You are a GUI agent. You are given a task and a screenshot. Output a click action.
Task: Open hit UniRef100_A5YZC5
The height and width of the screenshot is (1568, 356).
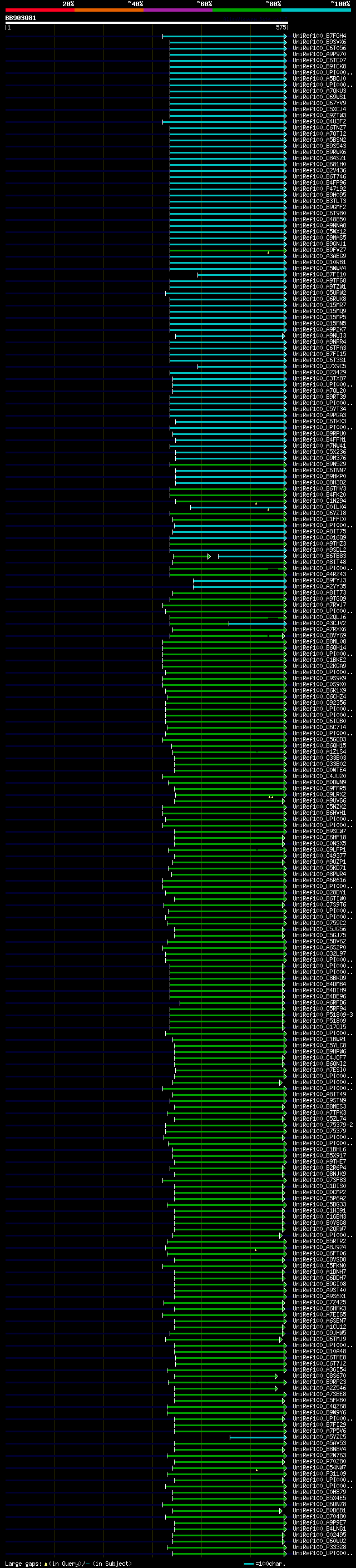[x=319, y=1437]
